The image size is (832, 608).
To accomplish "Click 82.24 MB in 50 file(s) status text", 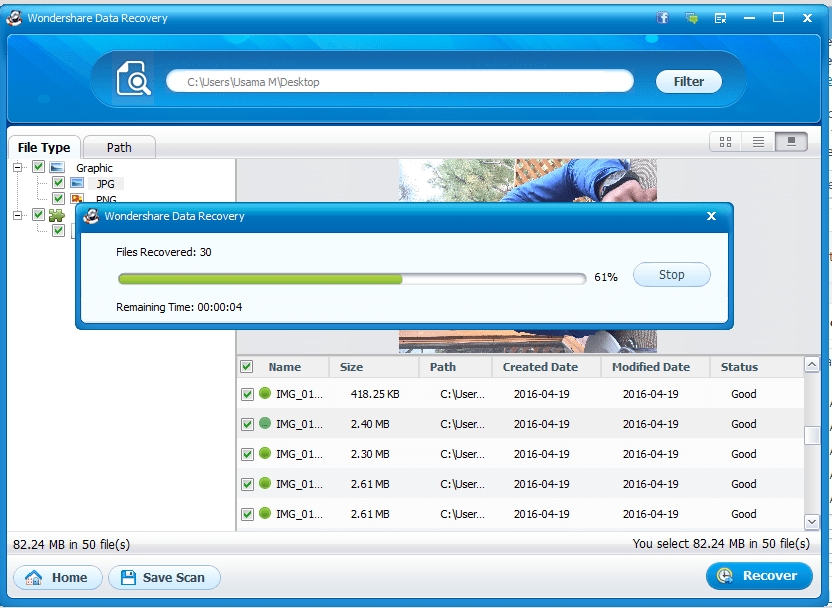I will click(71, 544).
